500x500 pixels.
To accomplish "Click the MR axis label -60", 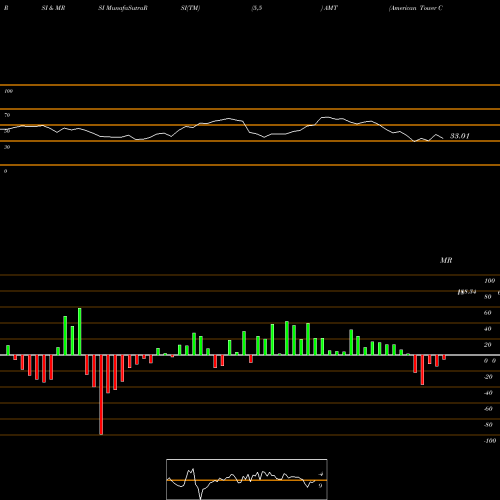I will (488, 409).
